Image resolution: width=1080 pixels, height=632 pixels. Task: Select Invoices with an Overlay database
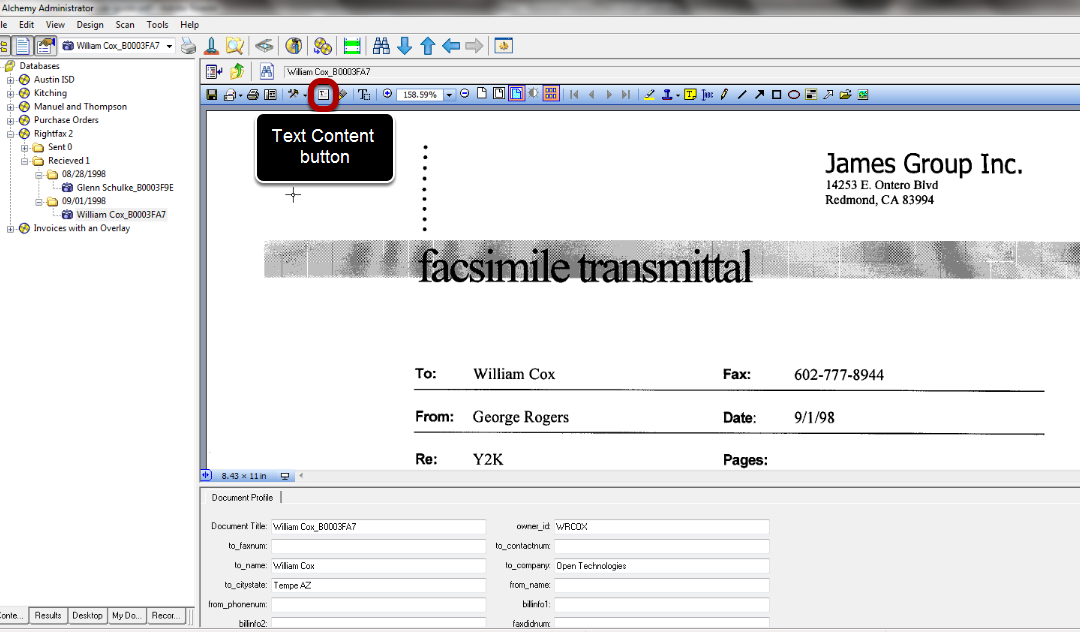tap(81, 228)
